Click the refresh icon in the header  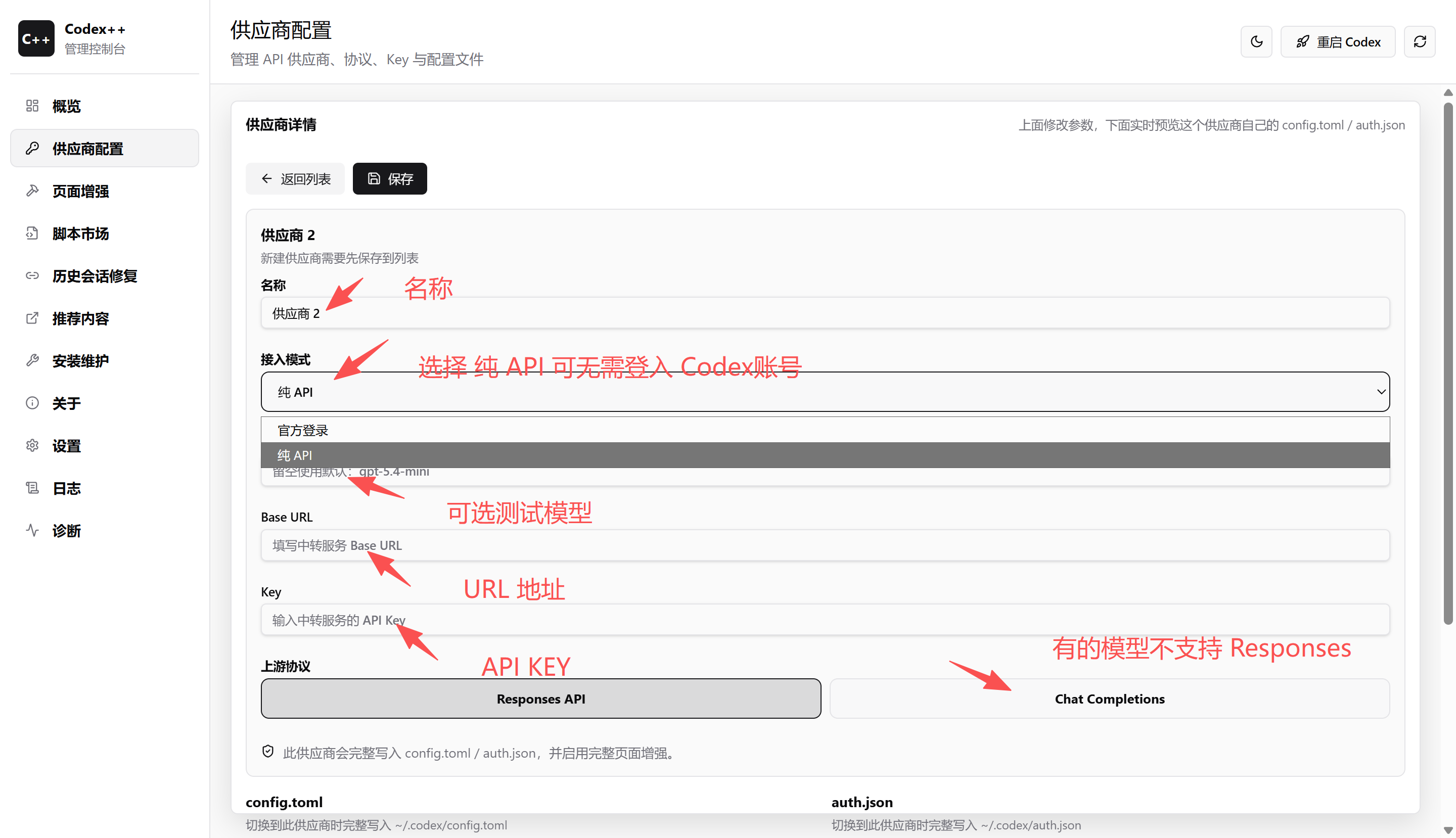point(1420,41)
